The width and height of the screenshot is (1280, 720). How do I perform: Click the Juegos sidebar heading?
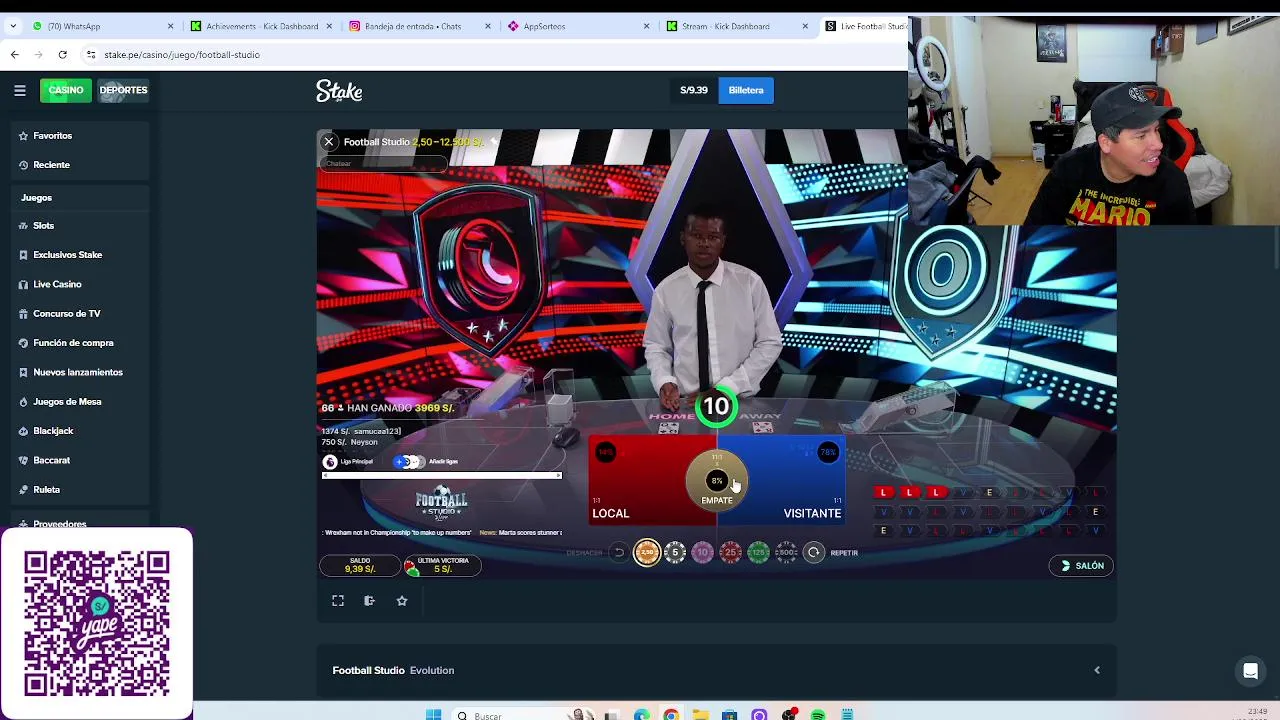pyautogui.click(x=36, y=198)
